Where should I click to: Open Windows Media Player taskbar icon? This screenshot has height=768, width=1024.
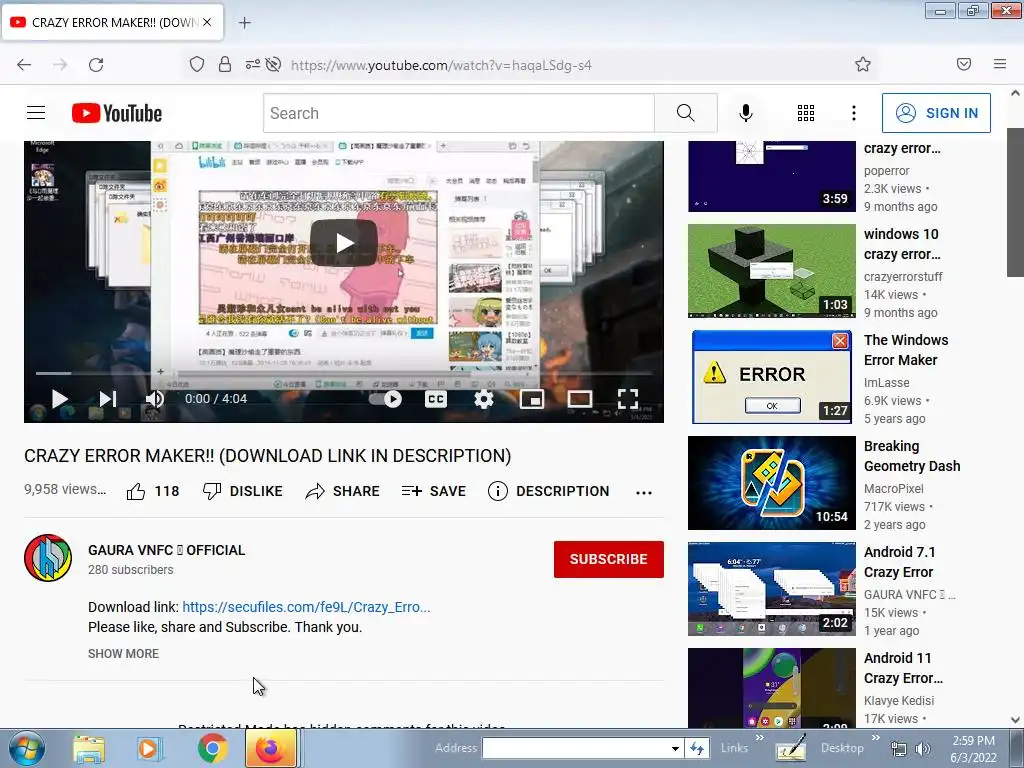tap(149, 748)
